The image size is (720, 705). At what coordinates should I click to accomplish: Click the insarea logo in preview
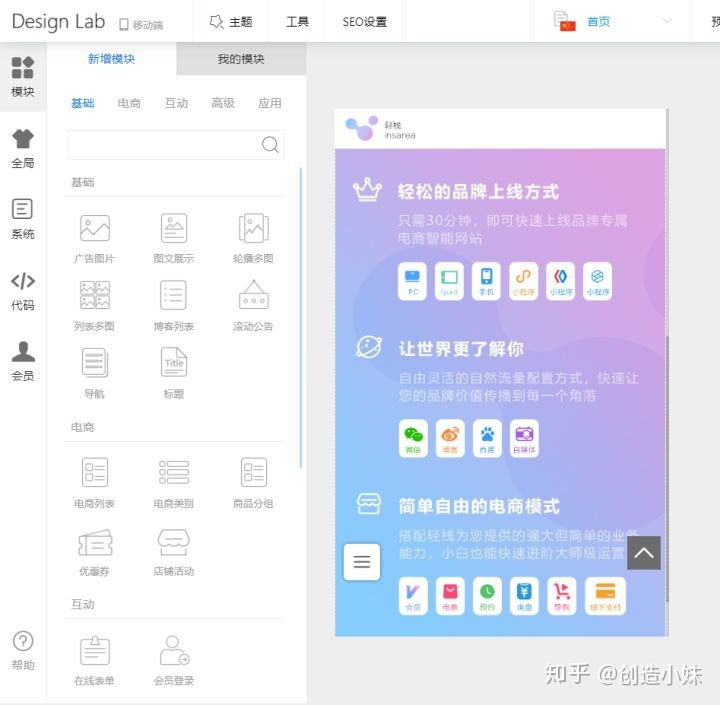(x=380, y=129)
